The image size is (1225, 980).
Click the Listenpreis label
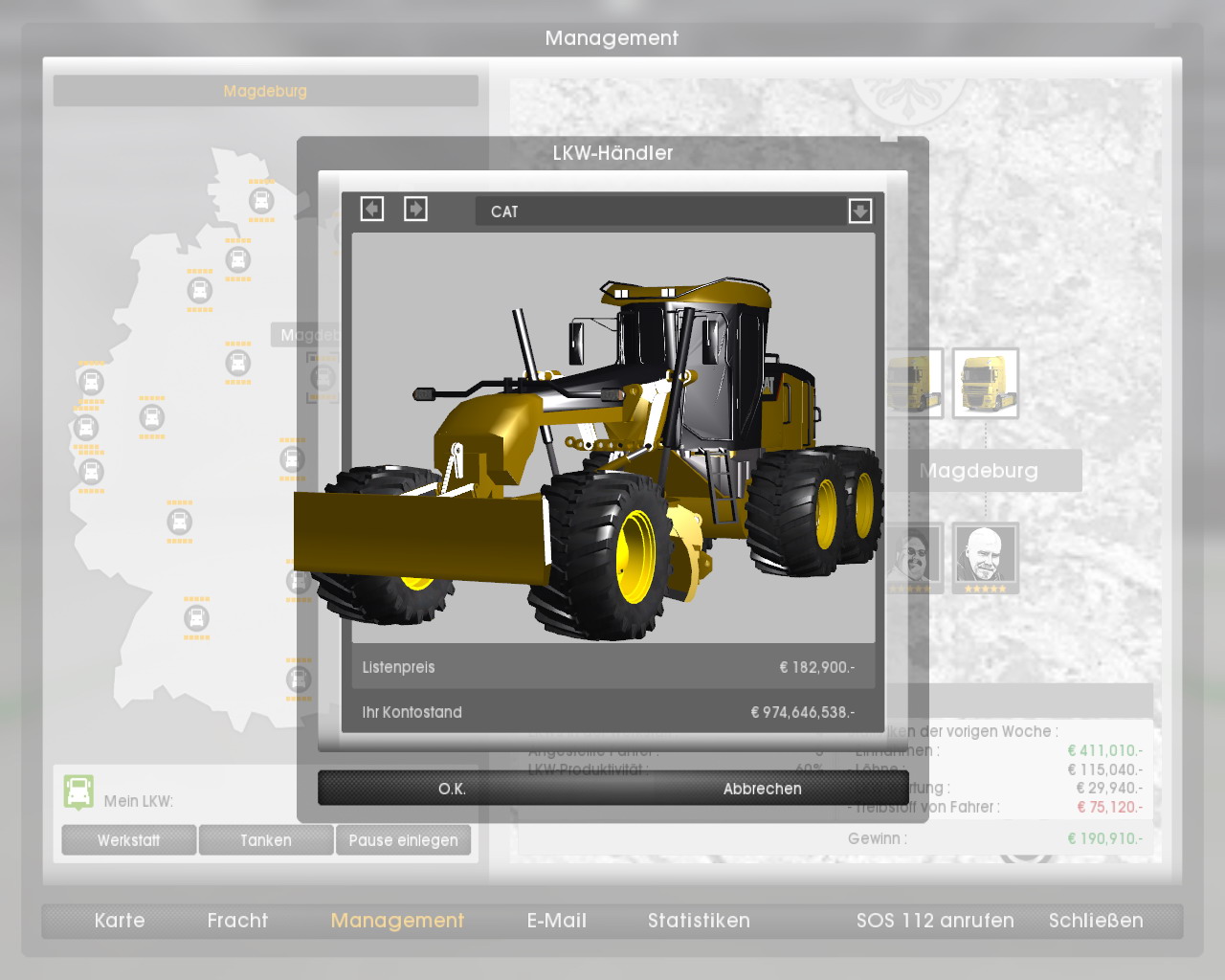pyautogui.click(x=398, y=667)
